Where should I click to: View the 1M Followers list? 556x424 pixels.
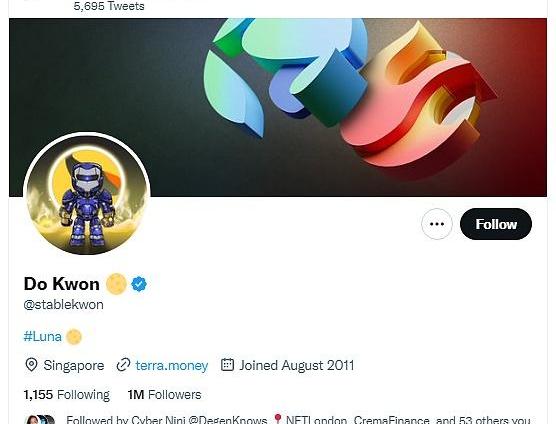(x=165, y=395)
